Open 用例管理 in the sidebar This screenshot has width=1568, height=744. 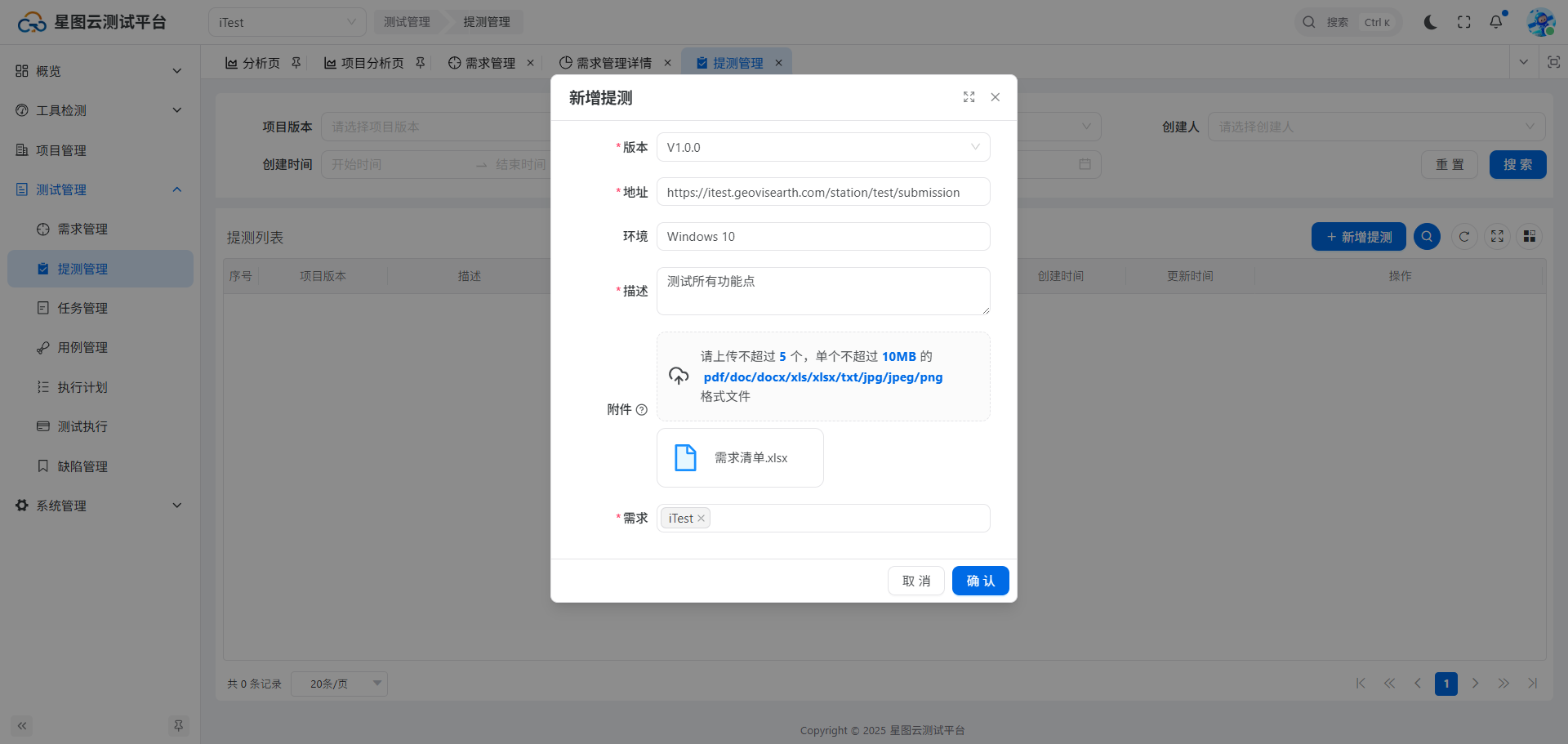pyautogui.click(x=82, y=347)
